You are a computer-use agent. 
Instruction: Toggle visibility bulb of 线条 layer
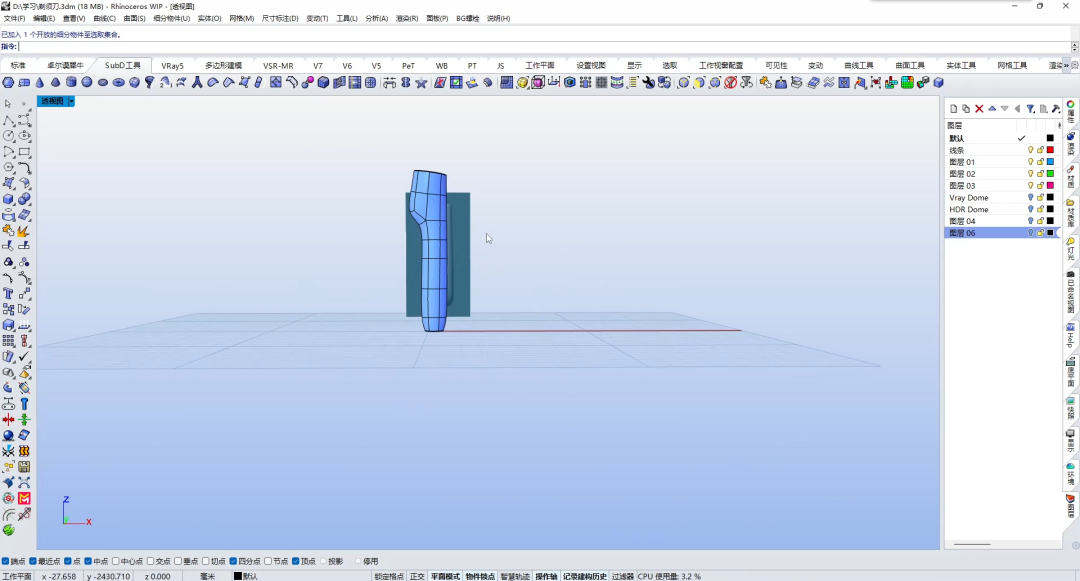tap(1030, 150)
